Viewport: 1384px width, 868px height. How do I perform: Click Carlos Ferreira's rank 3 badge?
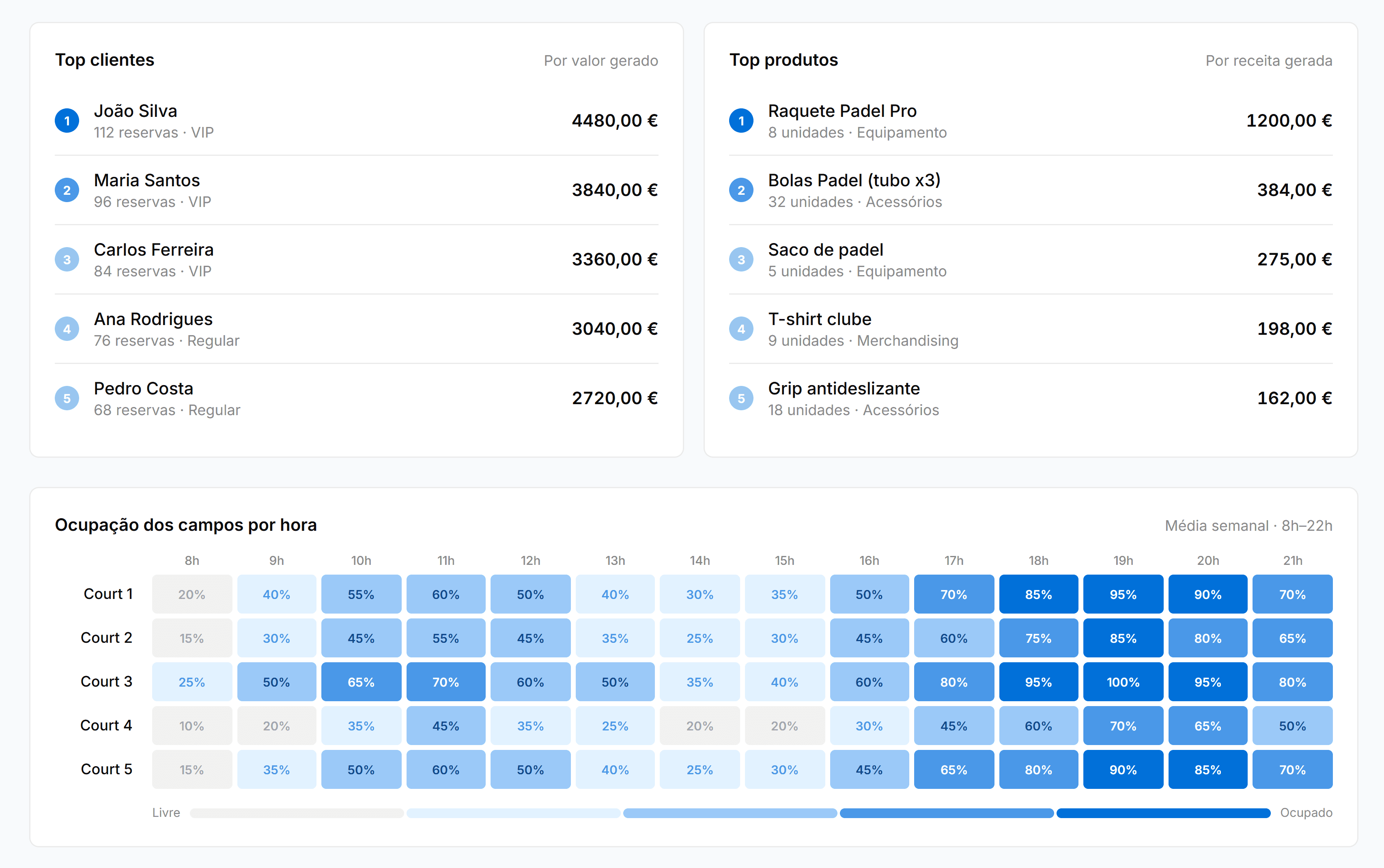click(67, 259)
